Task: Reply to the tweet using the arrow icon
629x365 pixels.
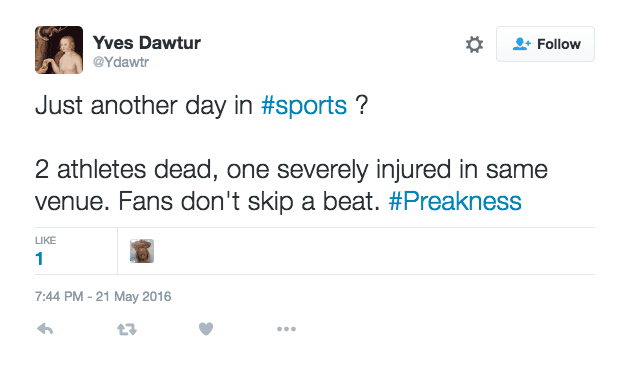Action: point(45,329)
